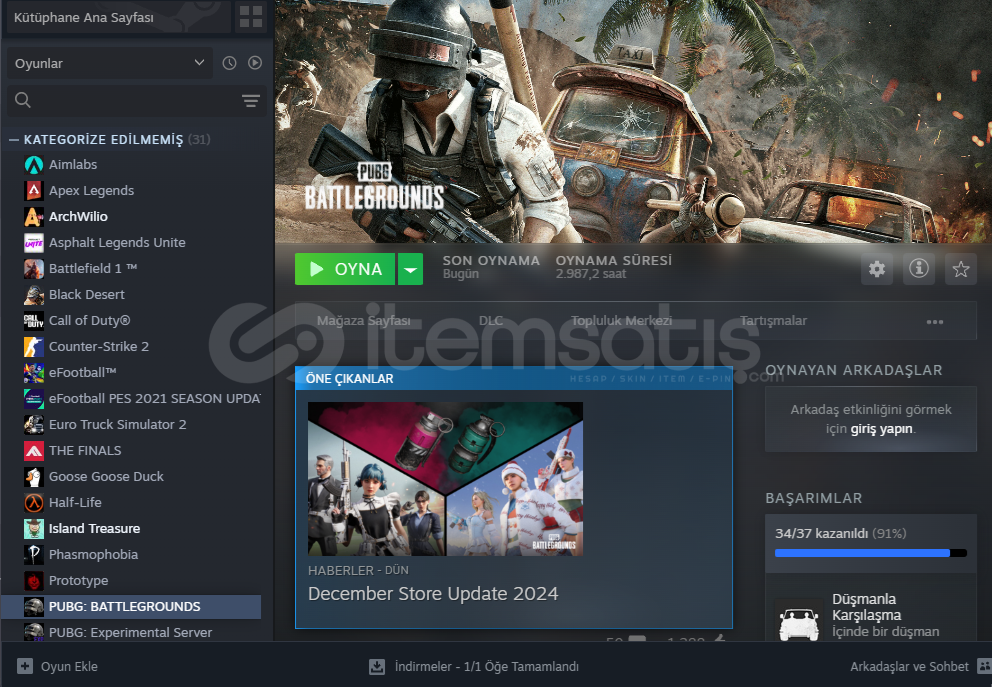
Task: Open launch options arrow beside OYNA
Action: click(411, 269)
